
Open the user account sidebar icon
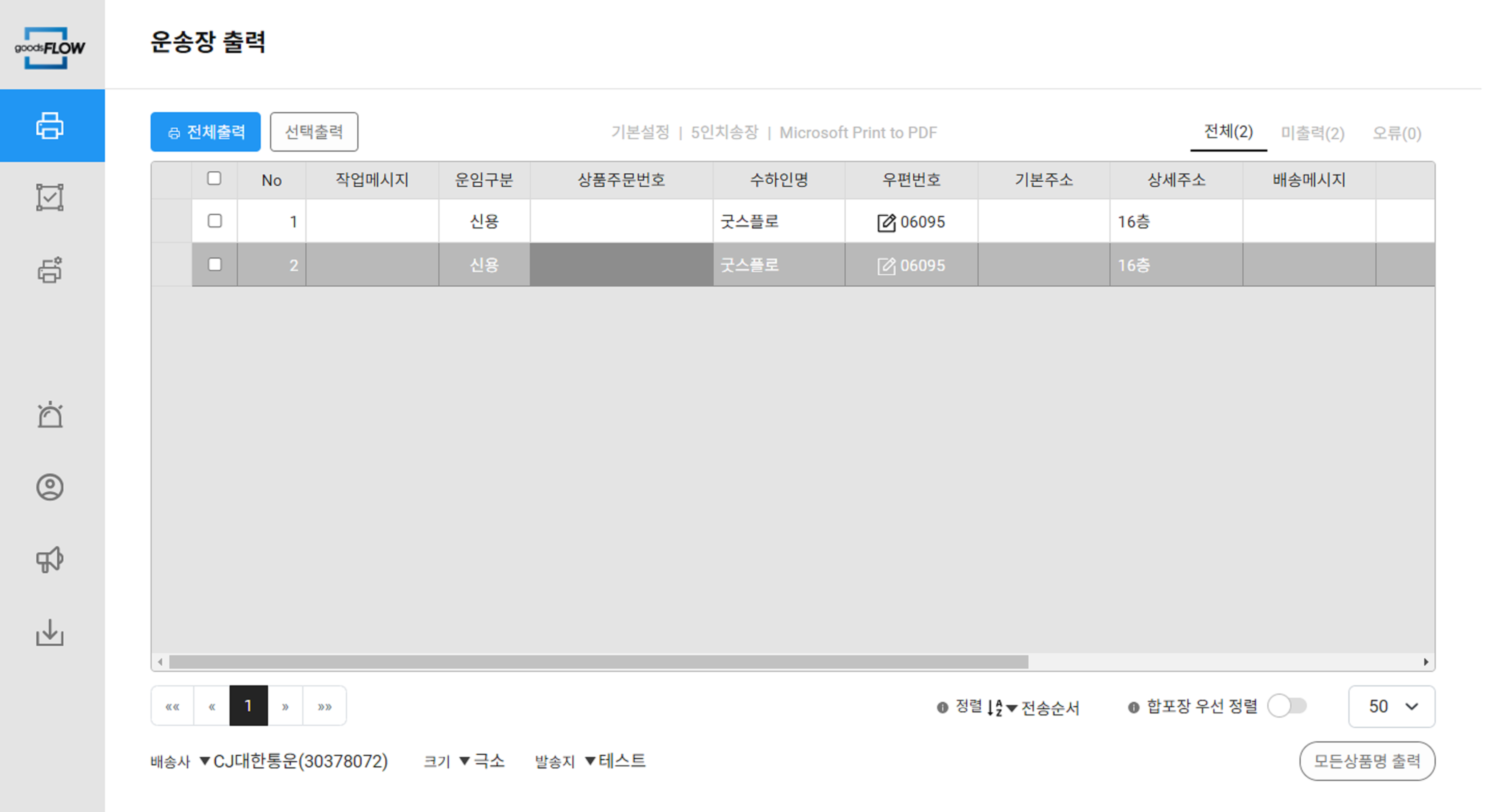[50, 487]
